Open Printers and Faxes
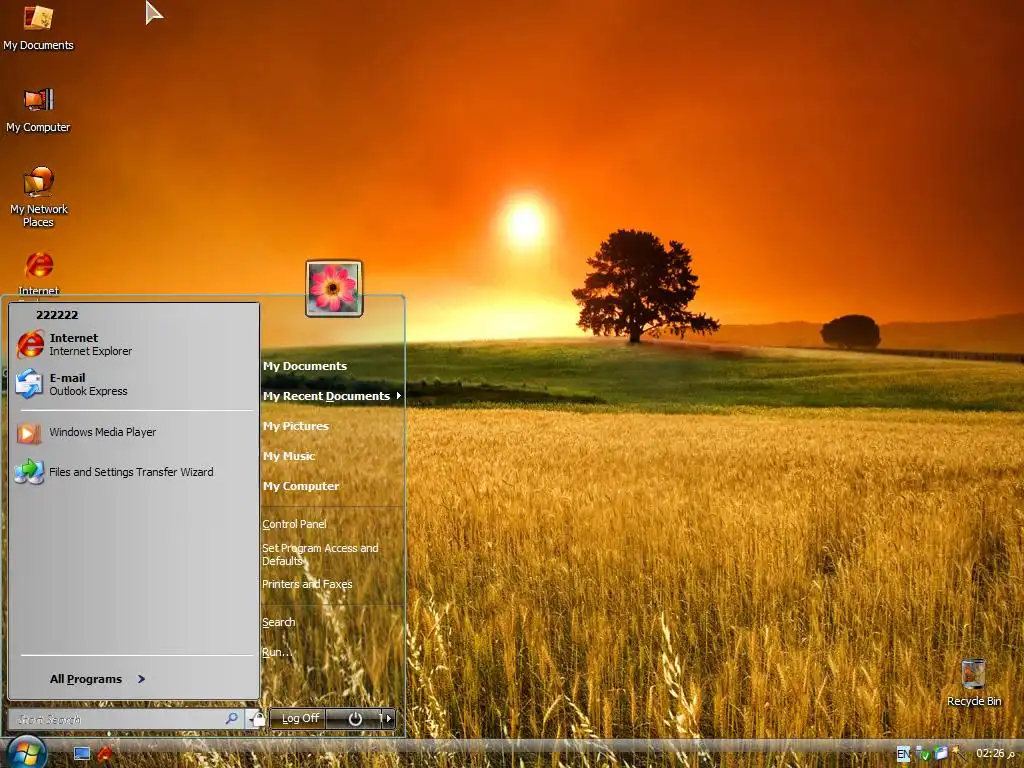1024x768 pixels. (x=307, y=584)
